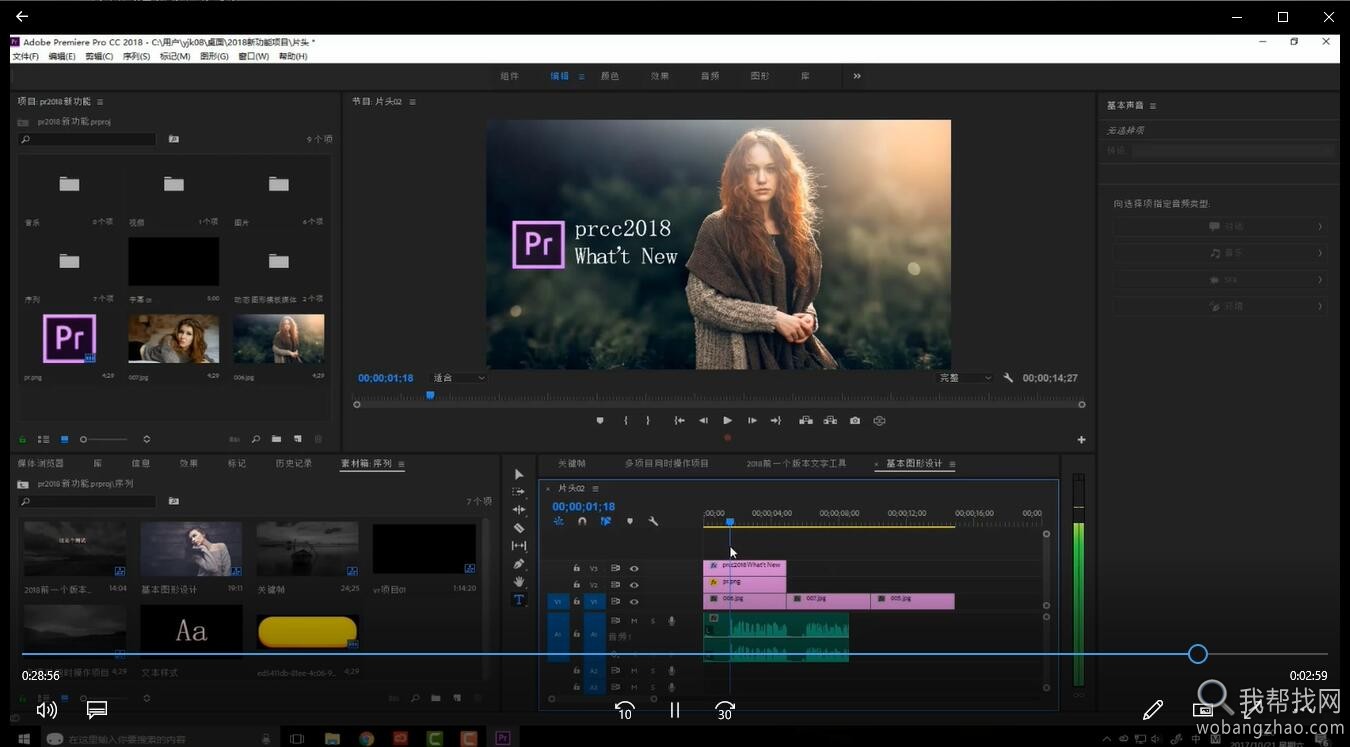Skip forward 30 seconds in player

(724, 710)
